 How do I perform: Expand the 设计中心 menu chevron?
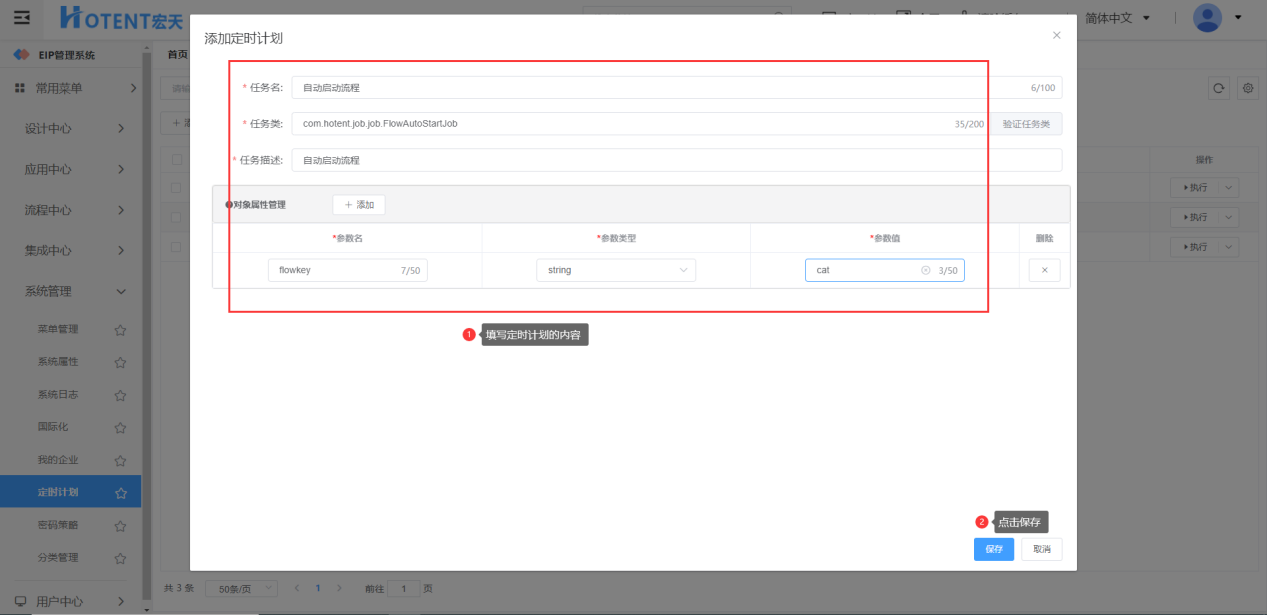click(120, 129)
